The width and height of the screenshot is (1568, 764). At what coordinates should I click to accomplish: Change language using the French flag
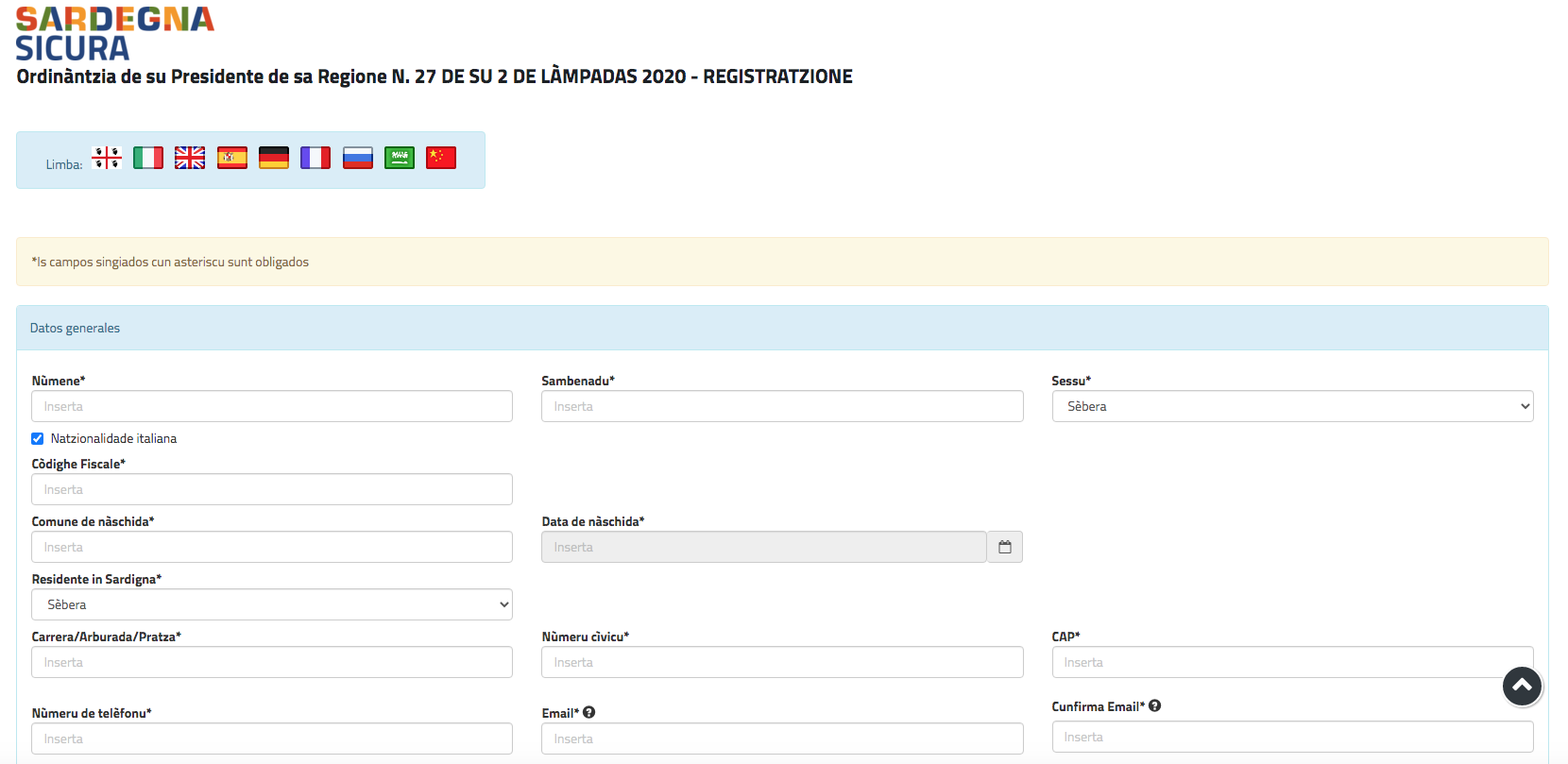pos(315,158)
